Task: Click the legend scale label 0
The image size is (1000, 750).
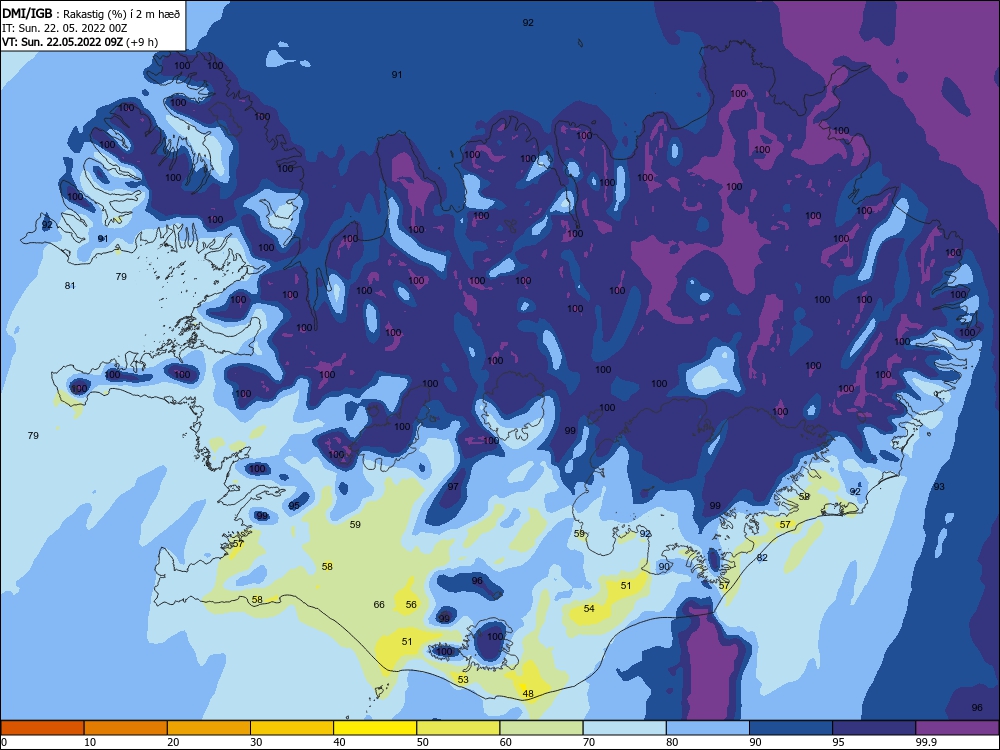Action: (x=4, y=742)
